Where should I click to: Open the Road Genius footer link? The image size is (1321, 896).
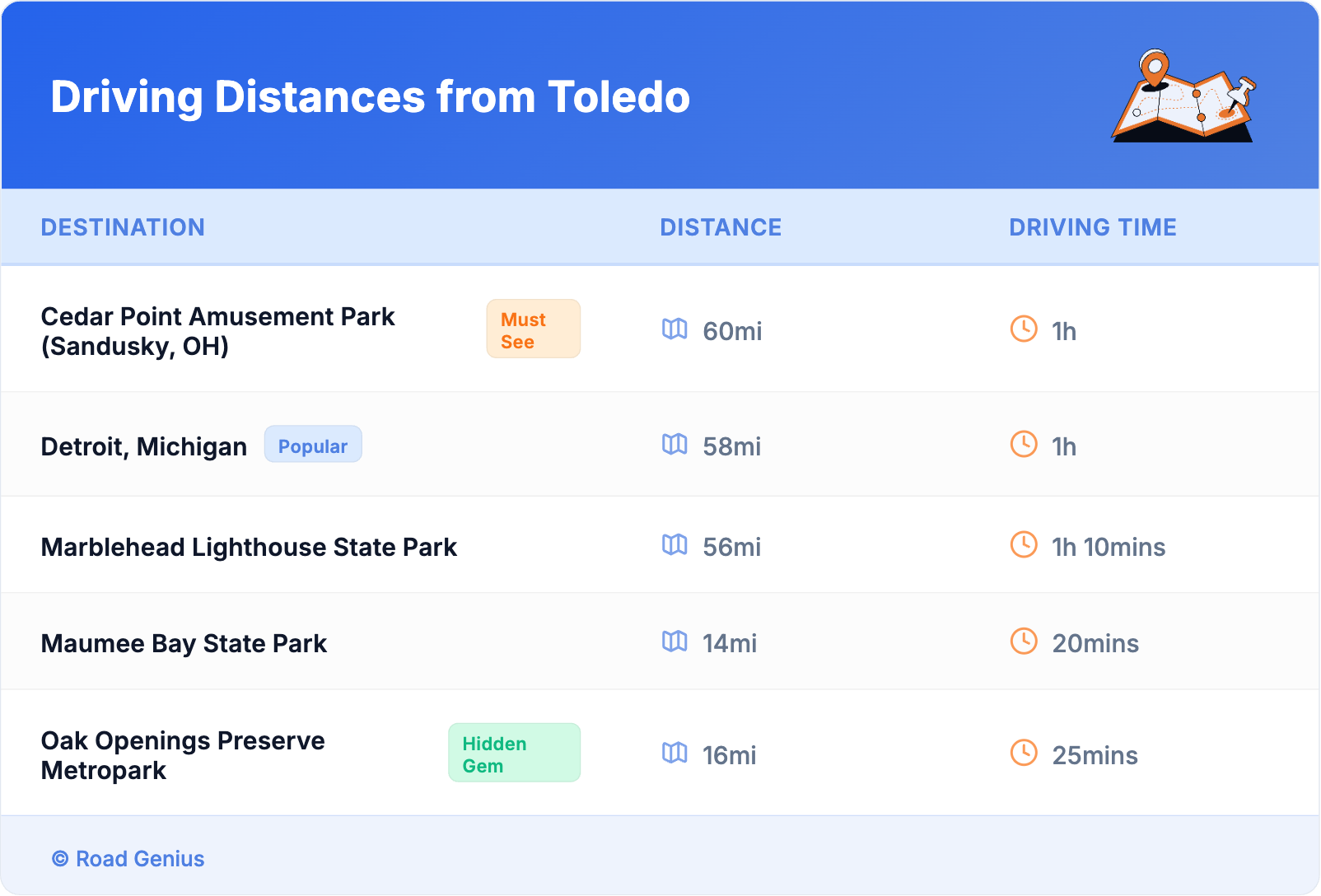129,859
